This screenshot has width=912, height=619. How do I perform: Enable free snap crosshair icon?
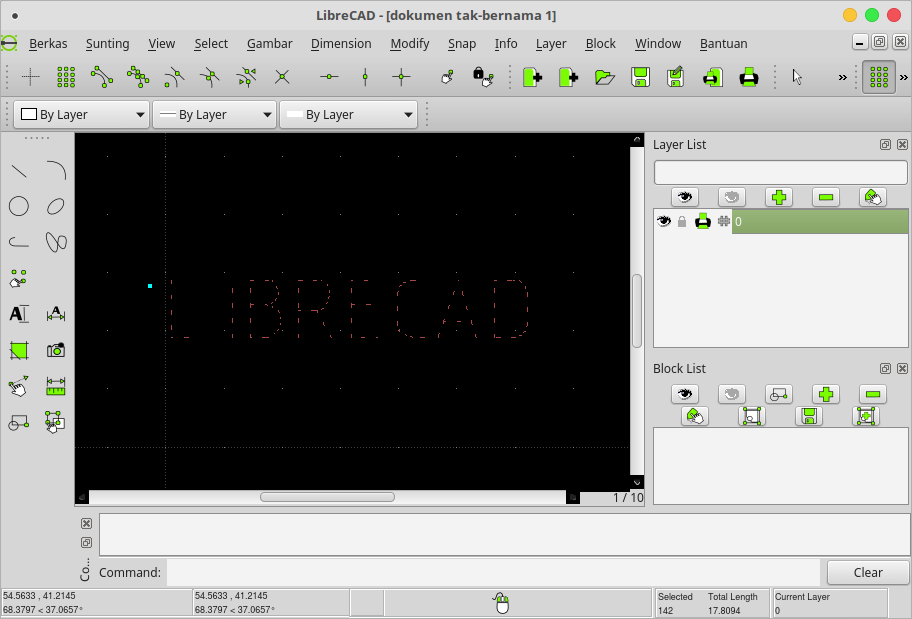click(30, 77)
